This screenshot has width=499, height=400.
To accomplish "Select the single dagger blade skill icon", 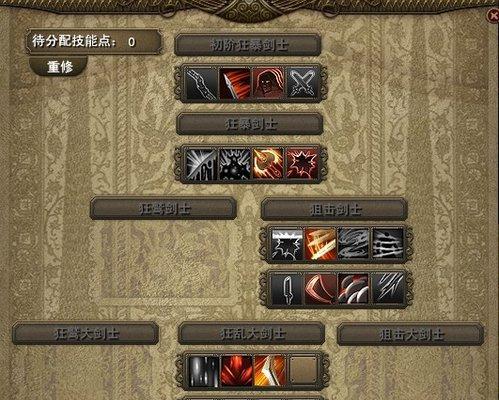I will pos(287,289).
